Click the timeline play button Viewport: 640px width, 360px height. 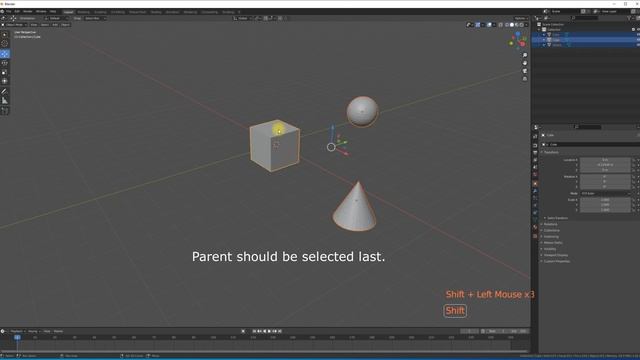tap(269, 331)
